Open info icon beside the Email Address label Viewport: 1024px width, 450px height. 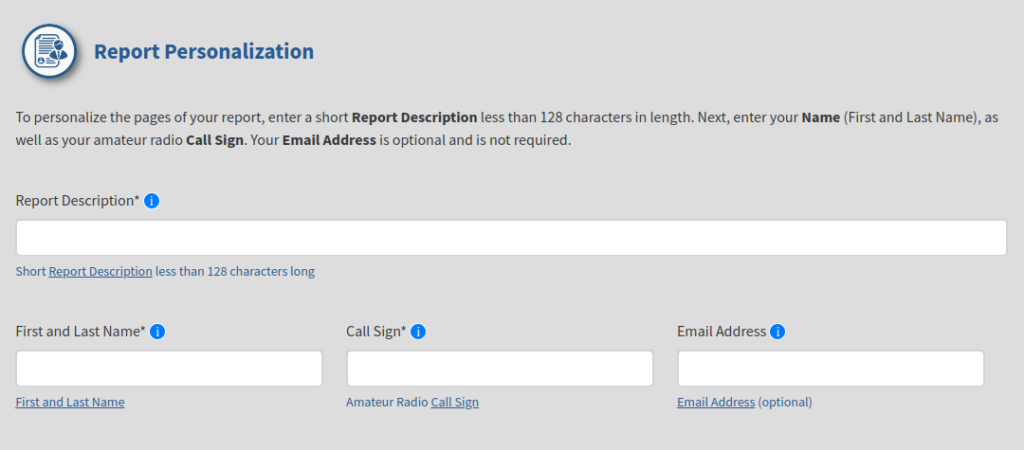[777, 332]
